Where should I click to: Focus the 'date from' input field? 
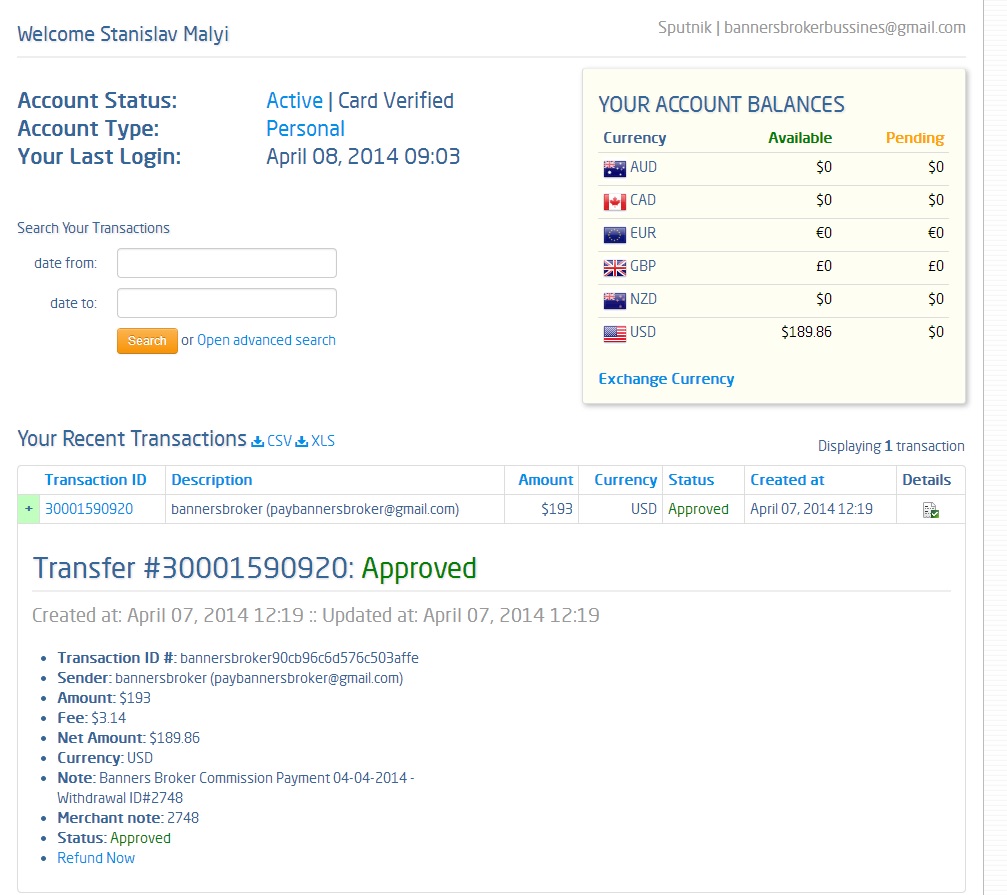coord(227,263)
